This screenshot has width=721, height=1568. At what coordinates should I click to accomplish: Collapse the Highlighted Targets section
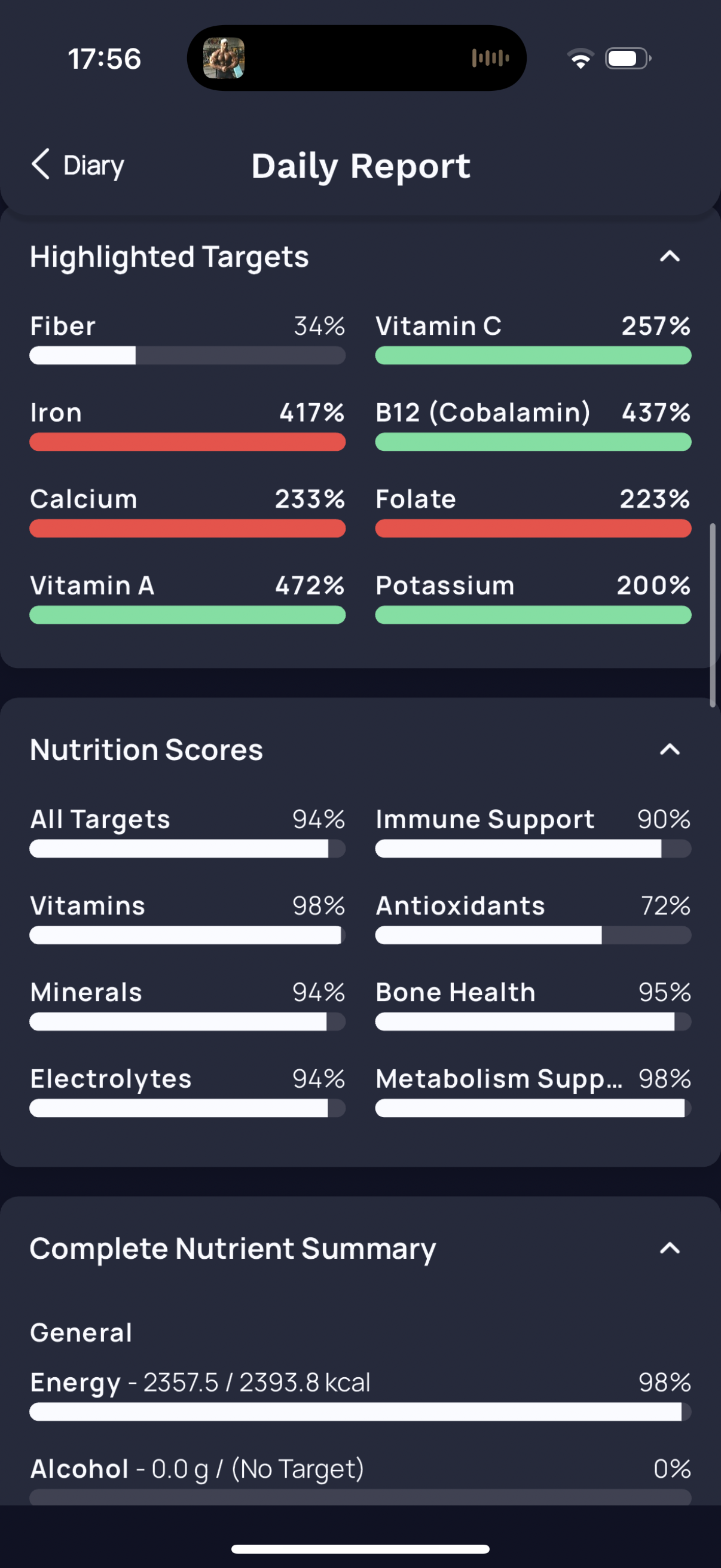coord(669,257)
